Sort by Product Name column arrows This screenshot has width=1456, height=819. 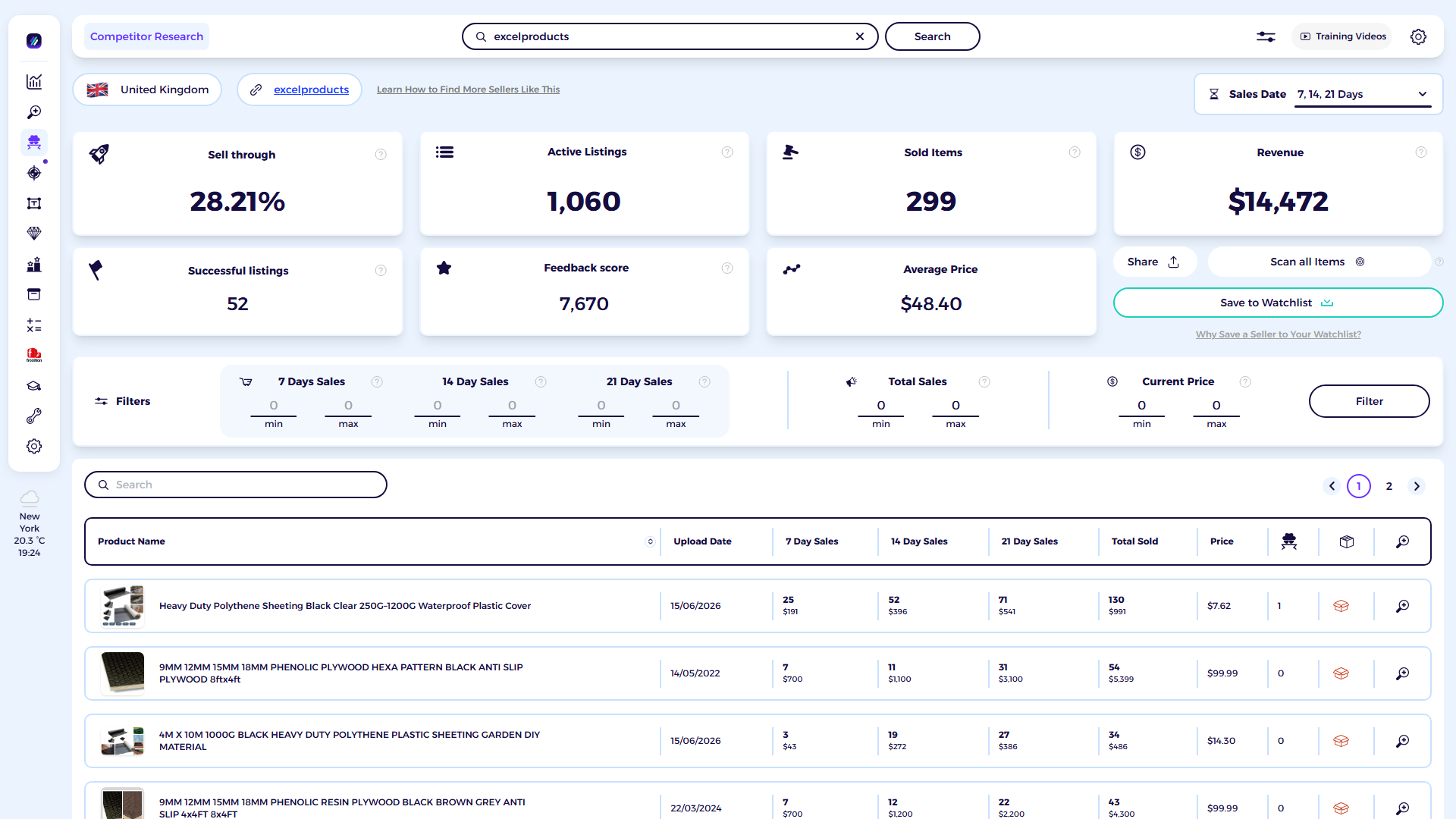click(x=650, y=541)
